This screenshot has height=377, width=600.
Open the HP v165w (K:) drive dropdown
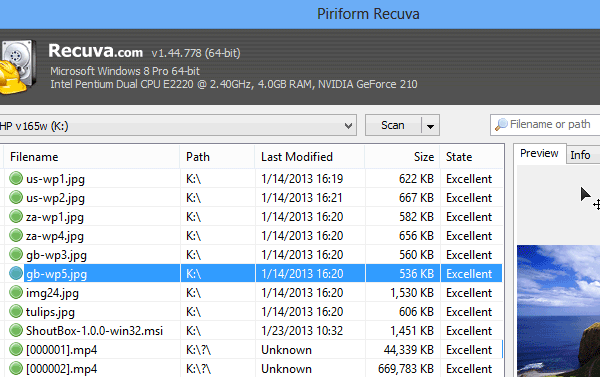178,125
